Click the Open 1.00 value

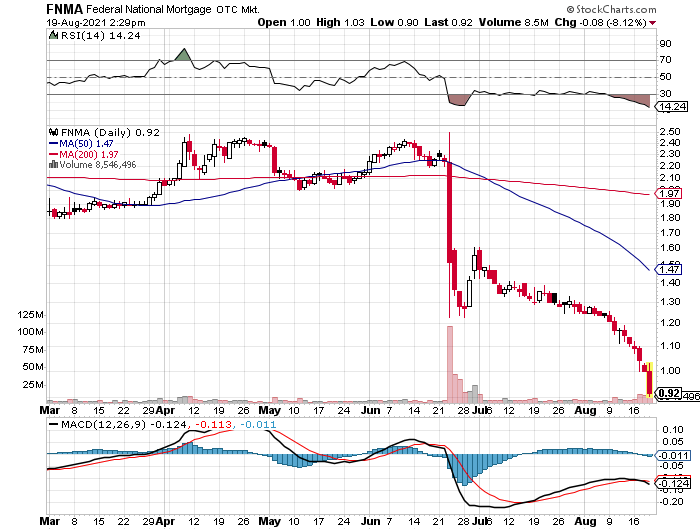tap(284, 22)
